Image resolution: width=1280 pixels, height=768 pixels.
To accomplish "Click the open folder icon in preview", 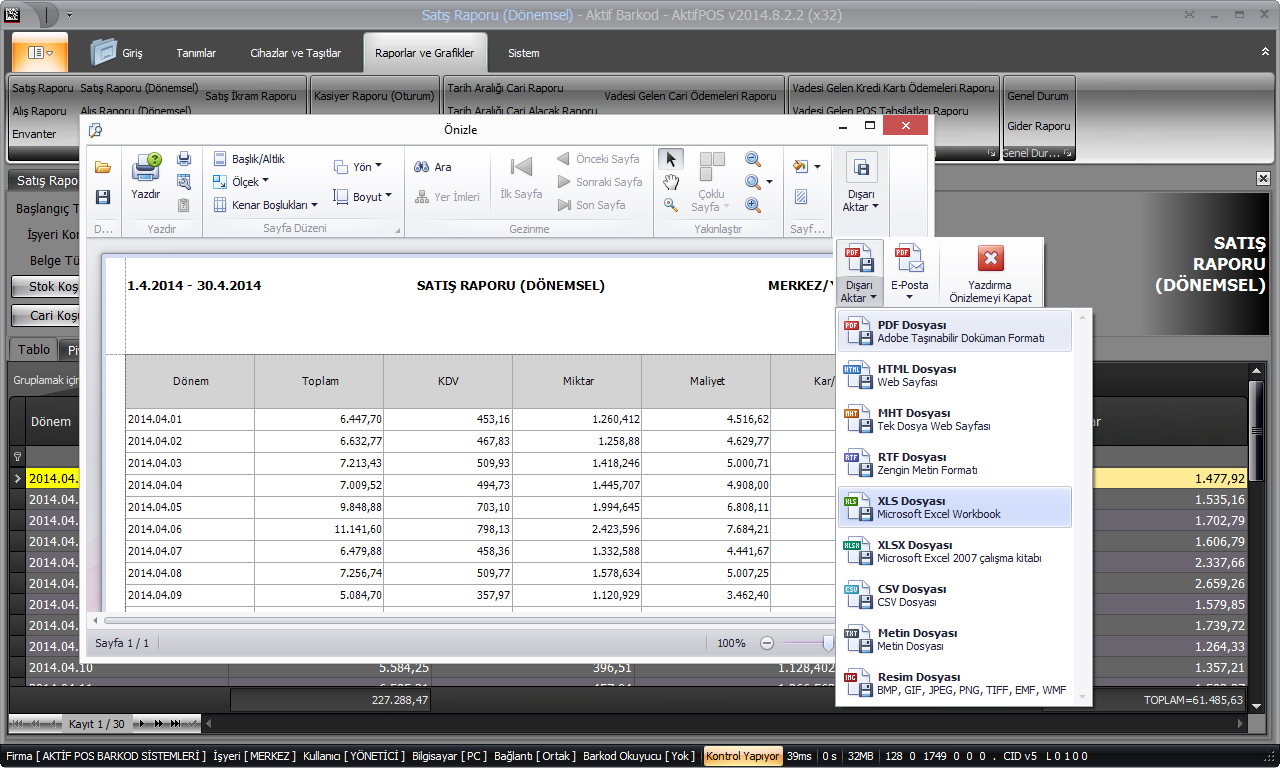I will (x=103, y=167).
